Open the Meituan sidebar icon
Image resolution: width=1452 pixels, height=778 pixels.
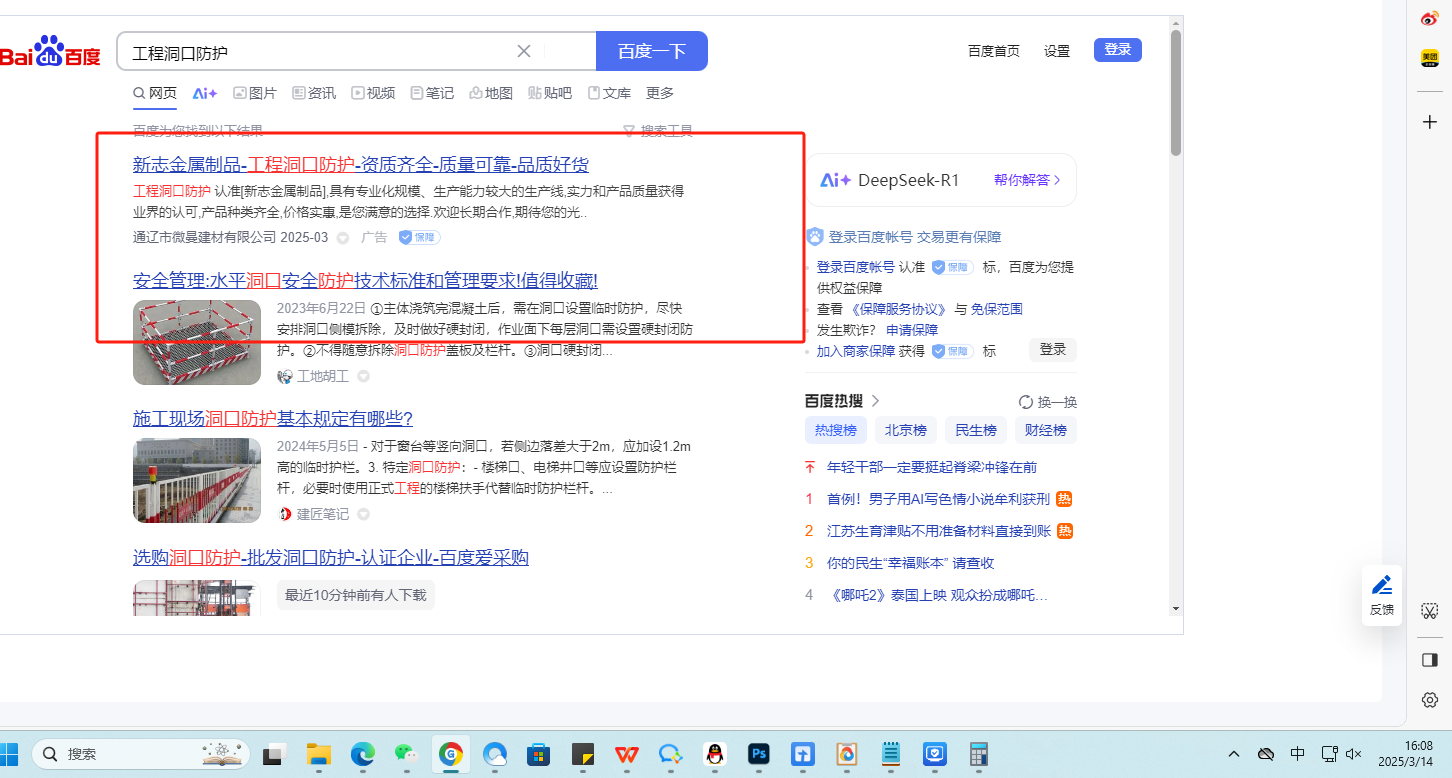point(1430,59)
